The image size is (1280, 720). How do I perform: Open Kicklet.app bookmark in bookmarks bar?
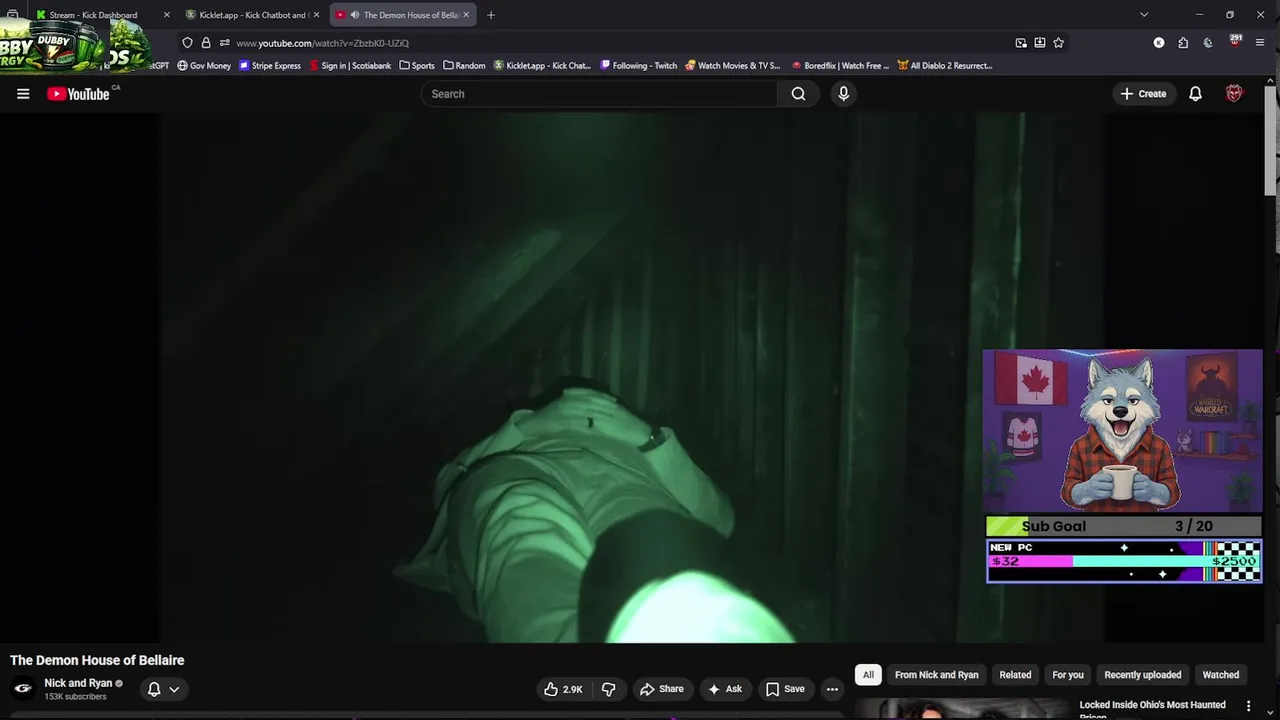[542, 66]
